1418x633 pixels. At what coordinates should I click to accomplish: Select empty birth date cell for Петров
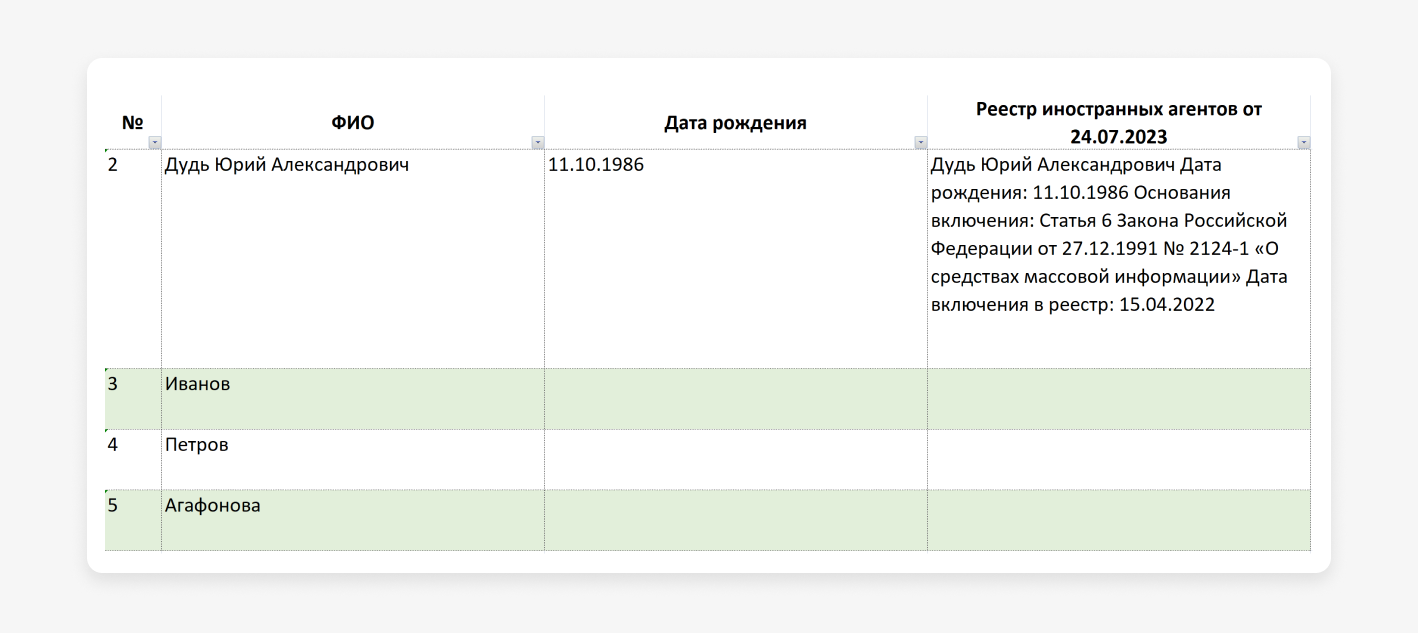[735, 459]
